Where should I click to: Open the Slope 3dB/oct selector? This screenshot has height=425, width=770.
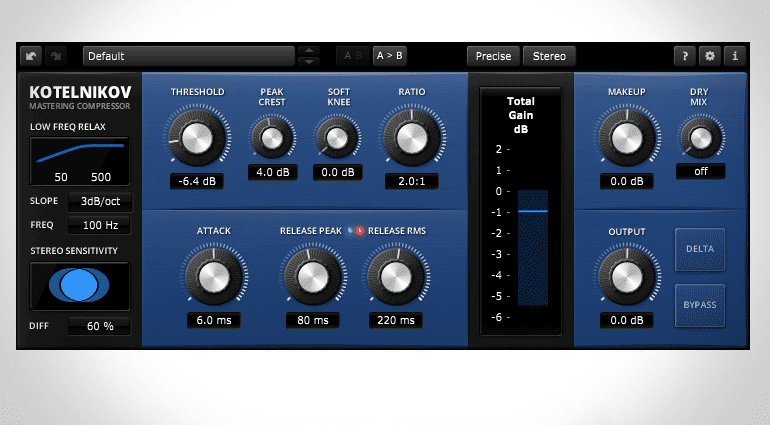coord(100,201)
